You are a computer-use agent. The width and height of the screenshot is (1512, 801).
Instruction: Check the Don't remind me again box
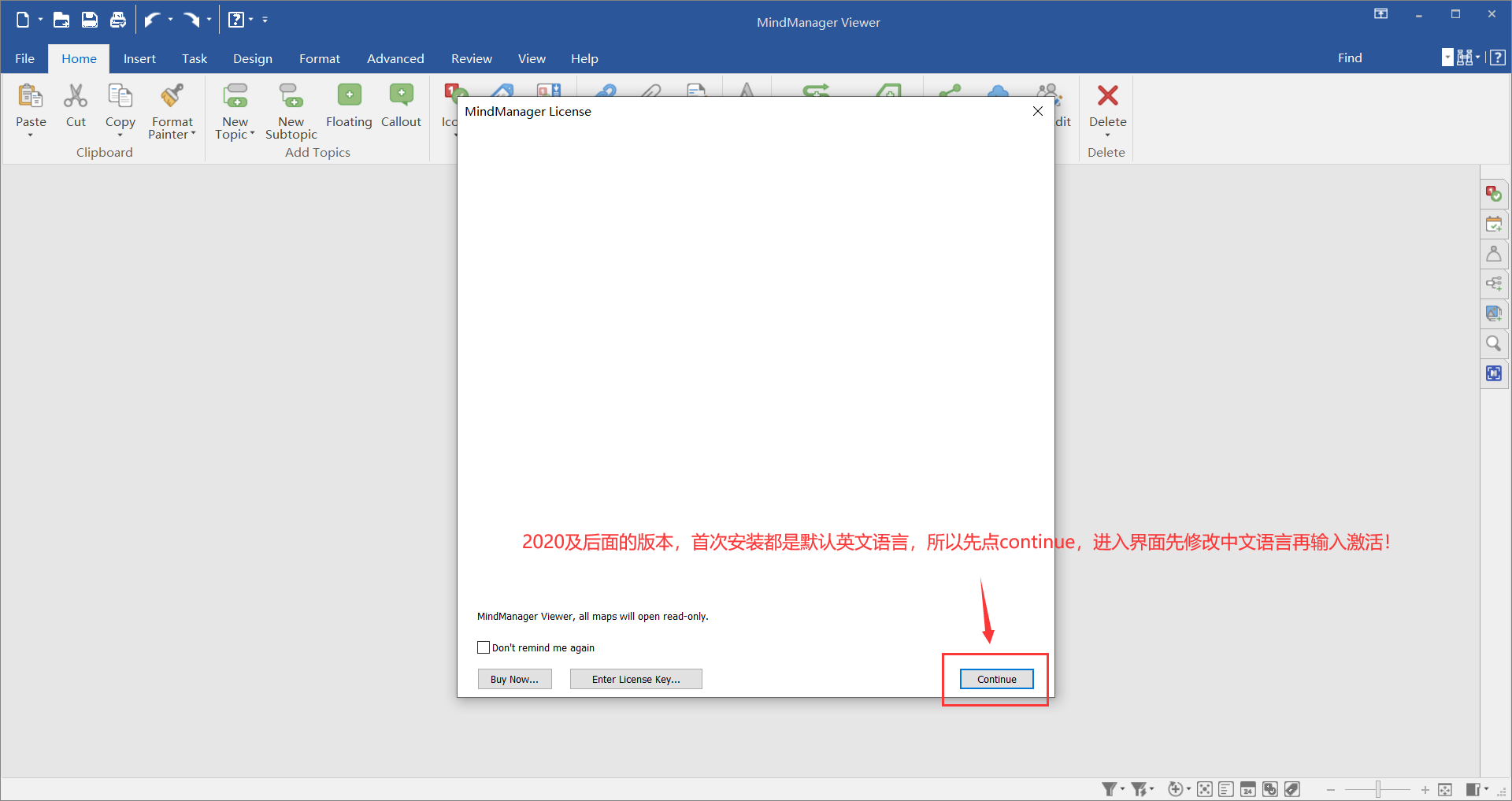(x=484, y=647)
